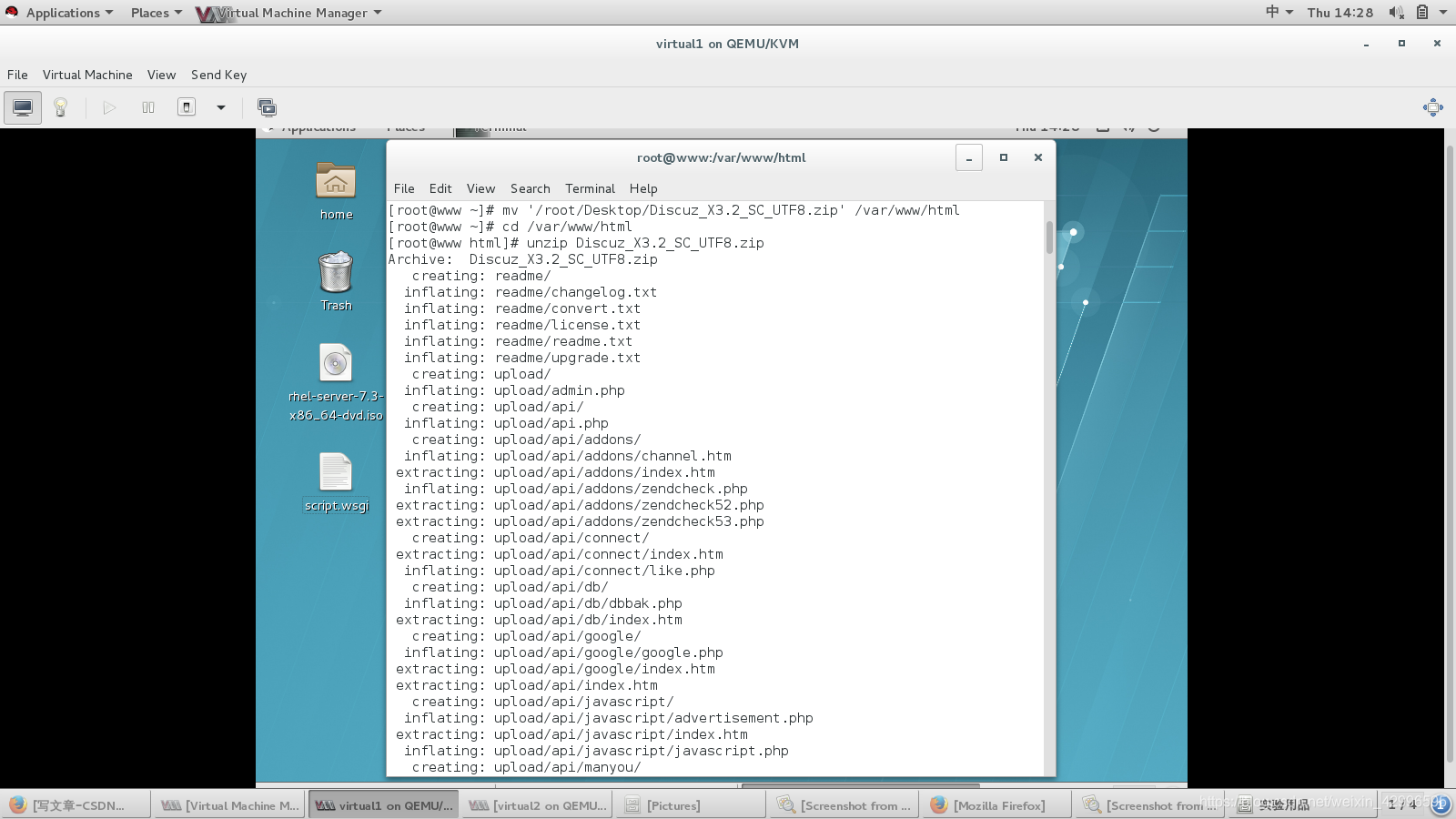The image size is (1456, 819).
Task: Open terminal View menu
Action: [480, 188]
